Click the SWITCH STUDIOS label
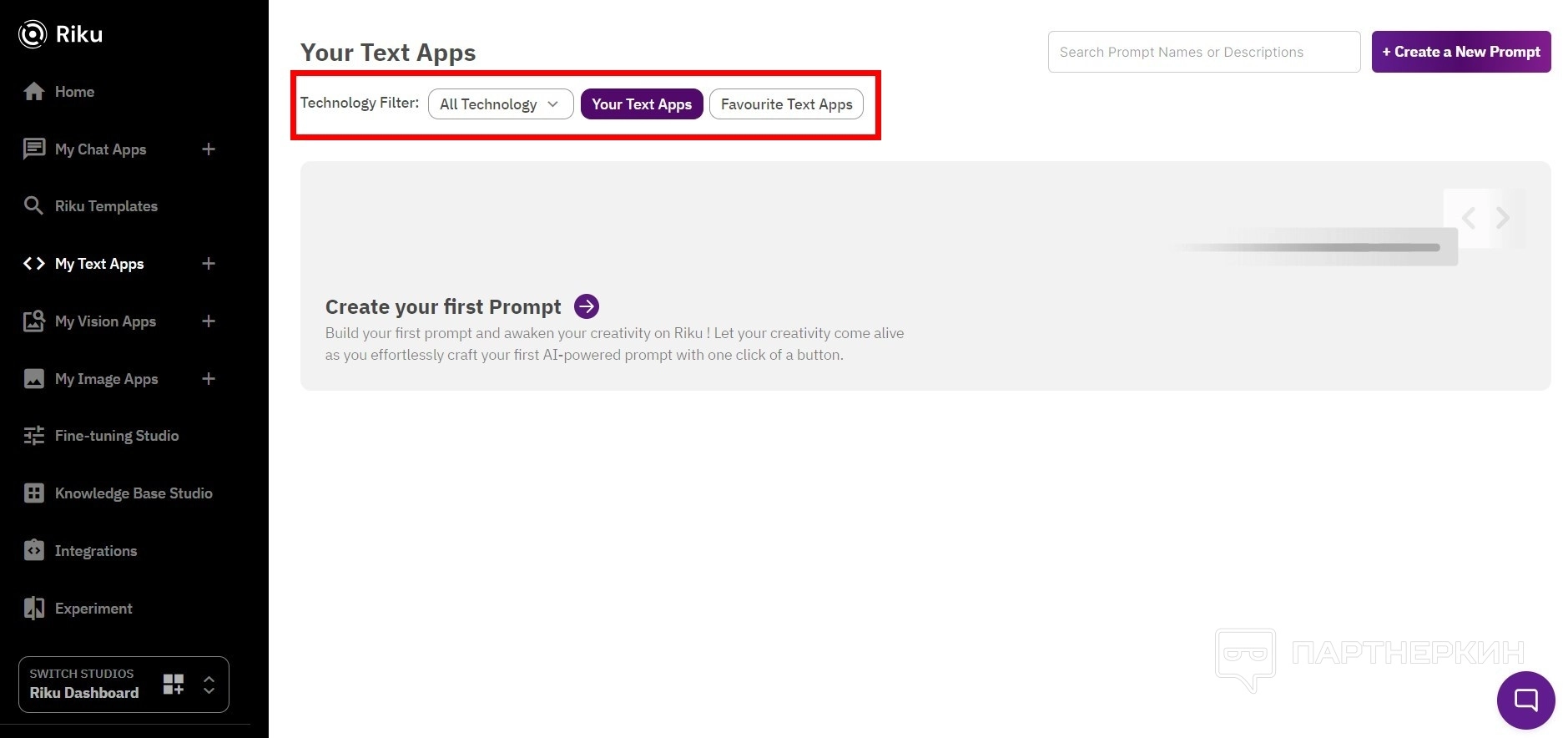1568x738 pixels. click(82, 674)
